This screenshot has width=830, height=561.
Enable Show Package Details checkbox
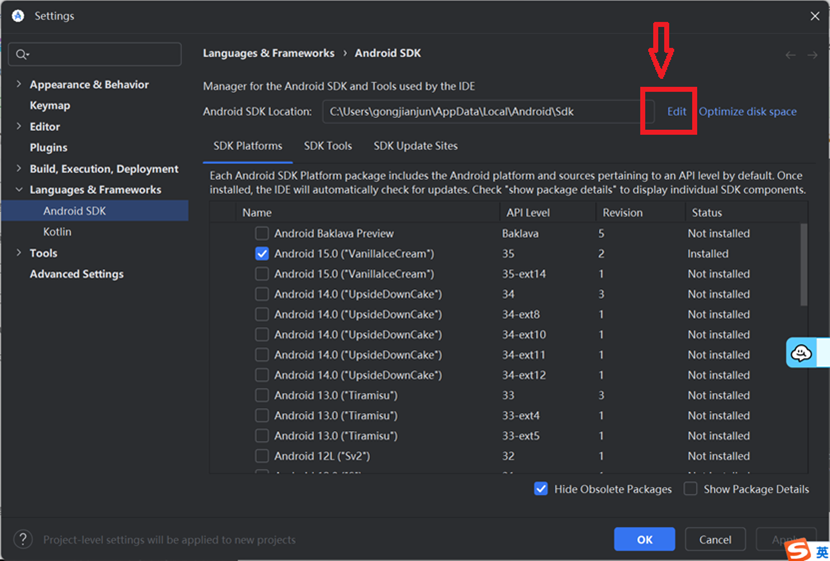(690, 489)
